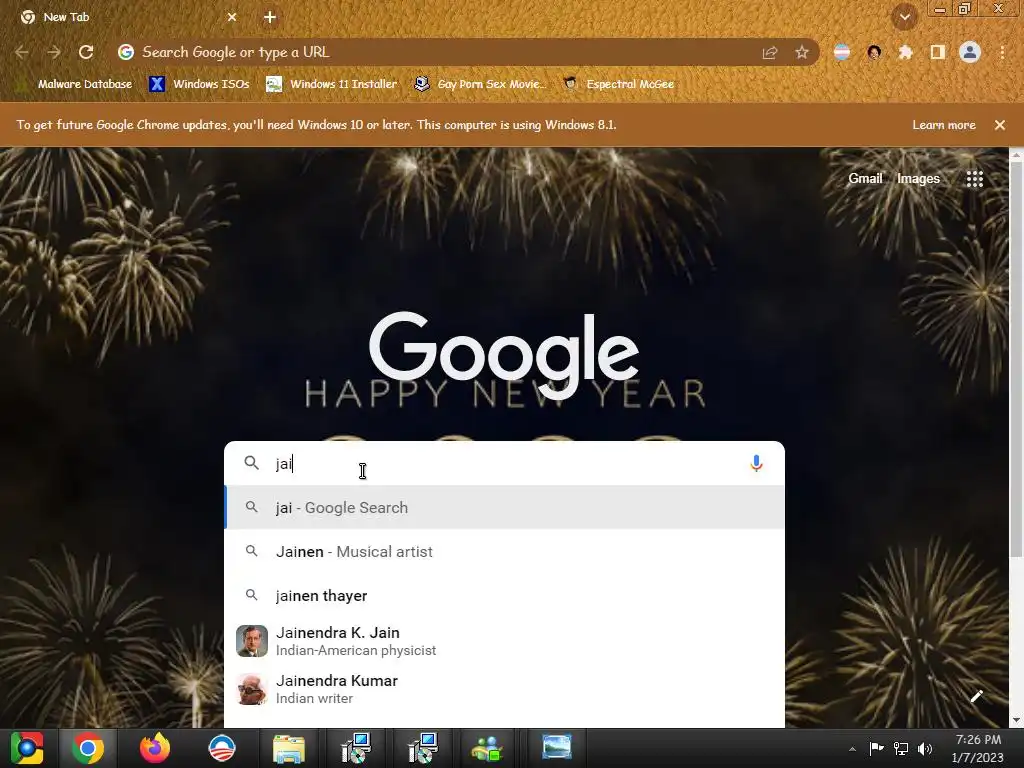This screenshot has height=768, width=1024.
Task: Open the landscape picture app in taskbar
Action: [x=556, y=747]
